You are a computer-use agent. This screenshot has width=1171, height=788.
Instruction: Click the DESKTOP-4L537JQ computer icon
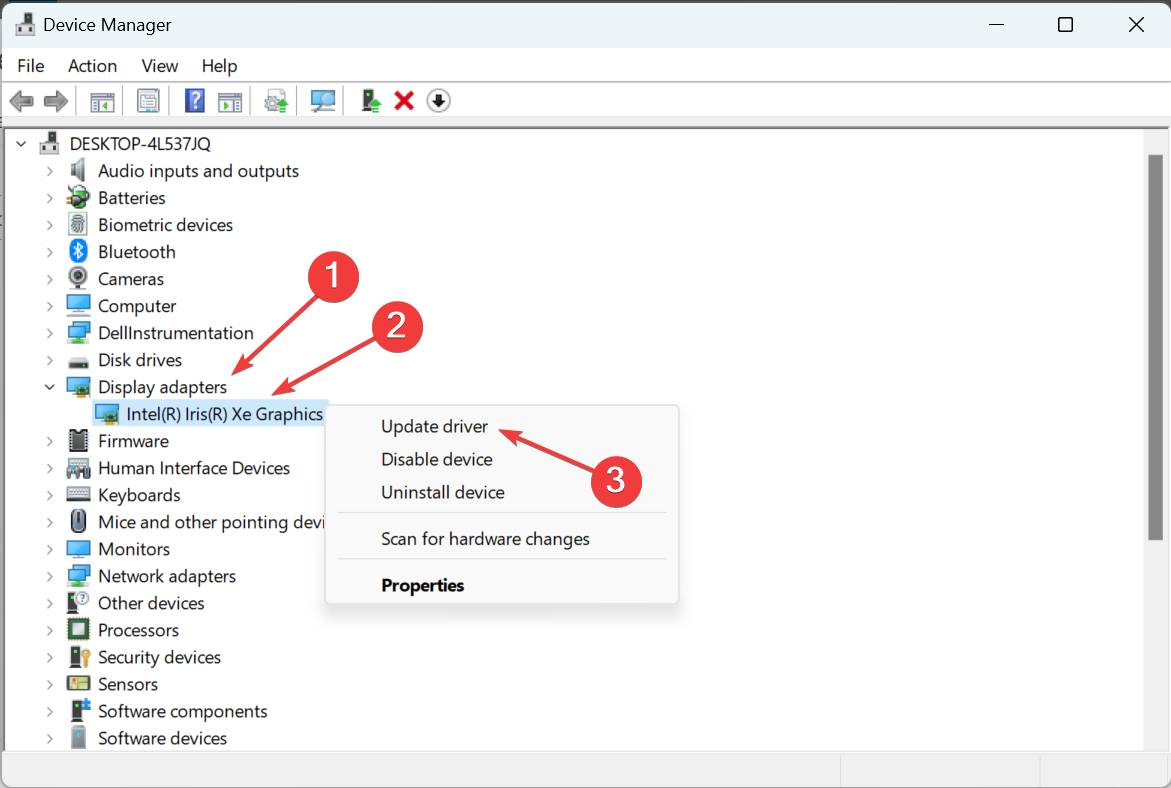pyautogui.click(x=49, y=143)
